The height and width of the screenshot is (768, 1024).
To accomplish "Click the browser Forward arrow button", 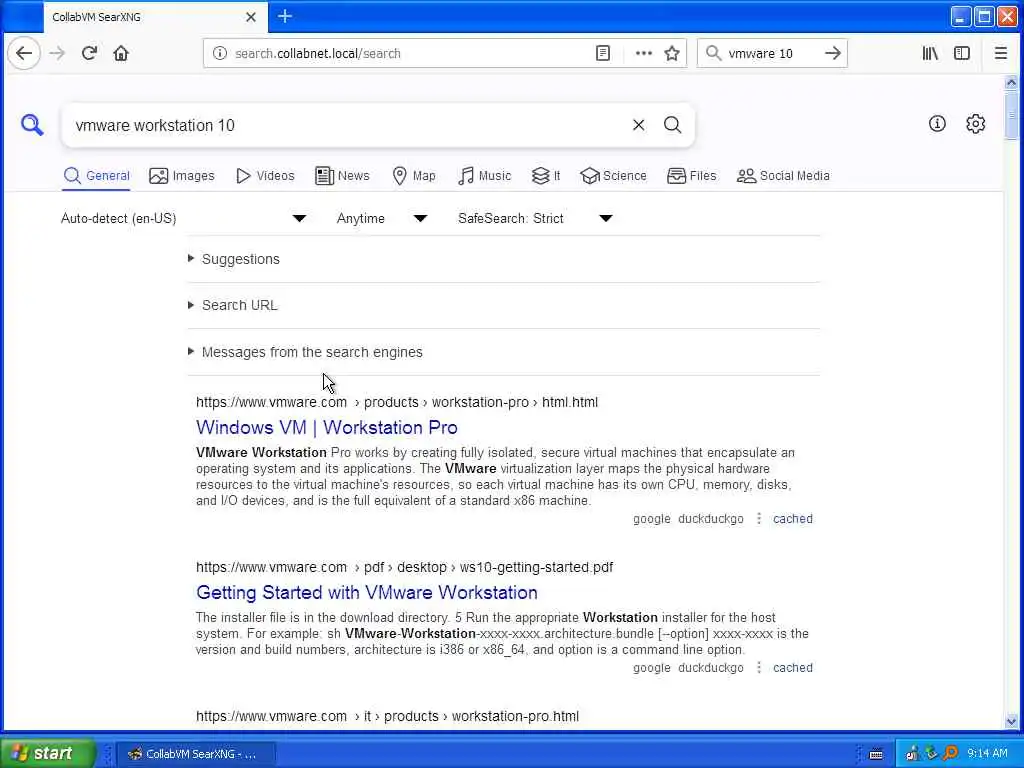I will 57,54.
